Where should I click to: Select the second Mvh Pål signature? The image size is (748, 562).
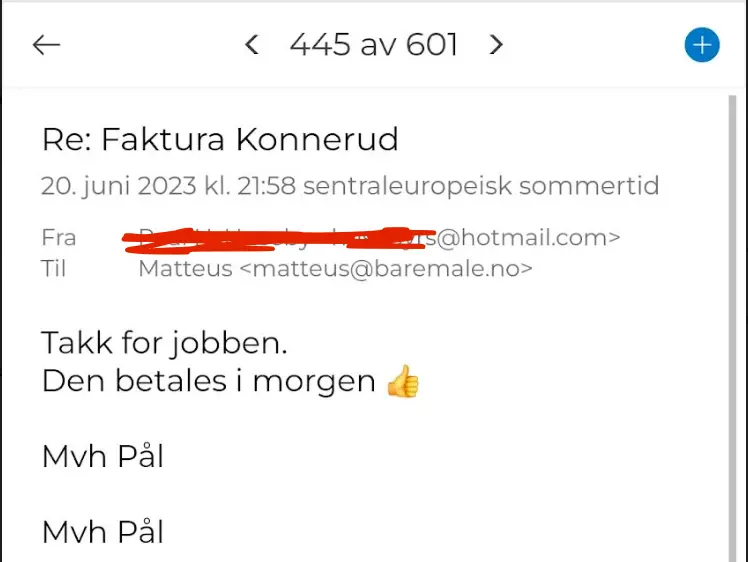point(103,531)
